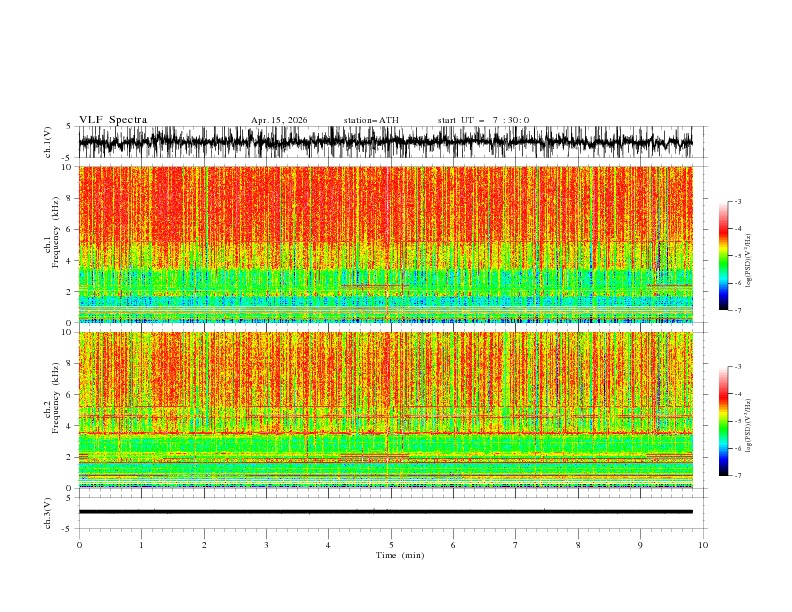
Task: Click the ch.1 spectrogram "2" kHz tick label
Action: pos(69,292)
